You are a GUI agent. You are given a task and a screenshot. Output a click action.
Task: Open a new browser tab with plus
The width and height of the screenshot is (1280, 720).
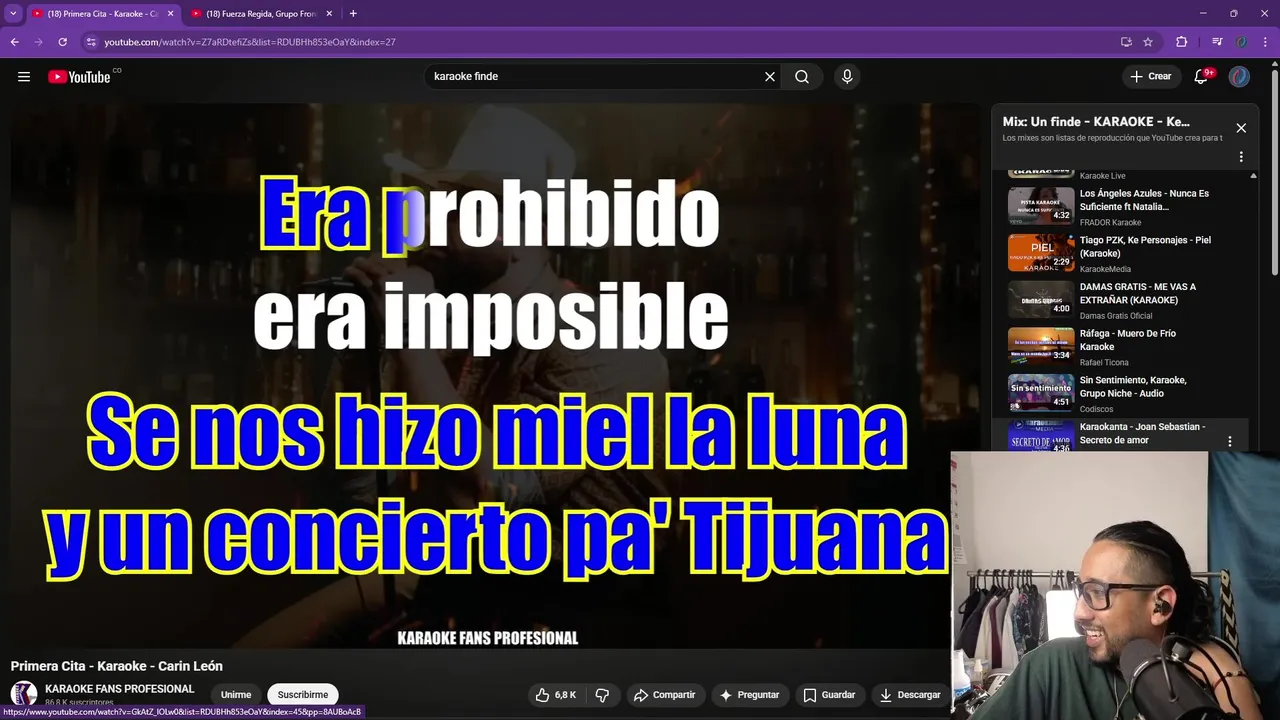[x=353, y=14]
